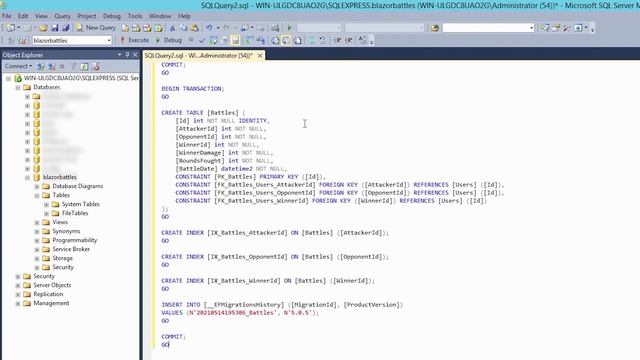Click the Connect Object Explorer plug icon
This screenshot has height=360, width=640.
pyautogui.click(x=40, y=66)
